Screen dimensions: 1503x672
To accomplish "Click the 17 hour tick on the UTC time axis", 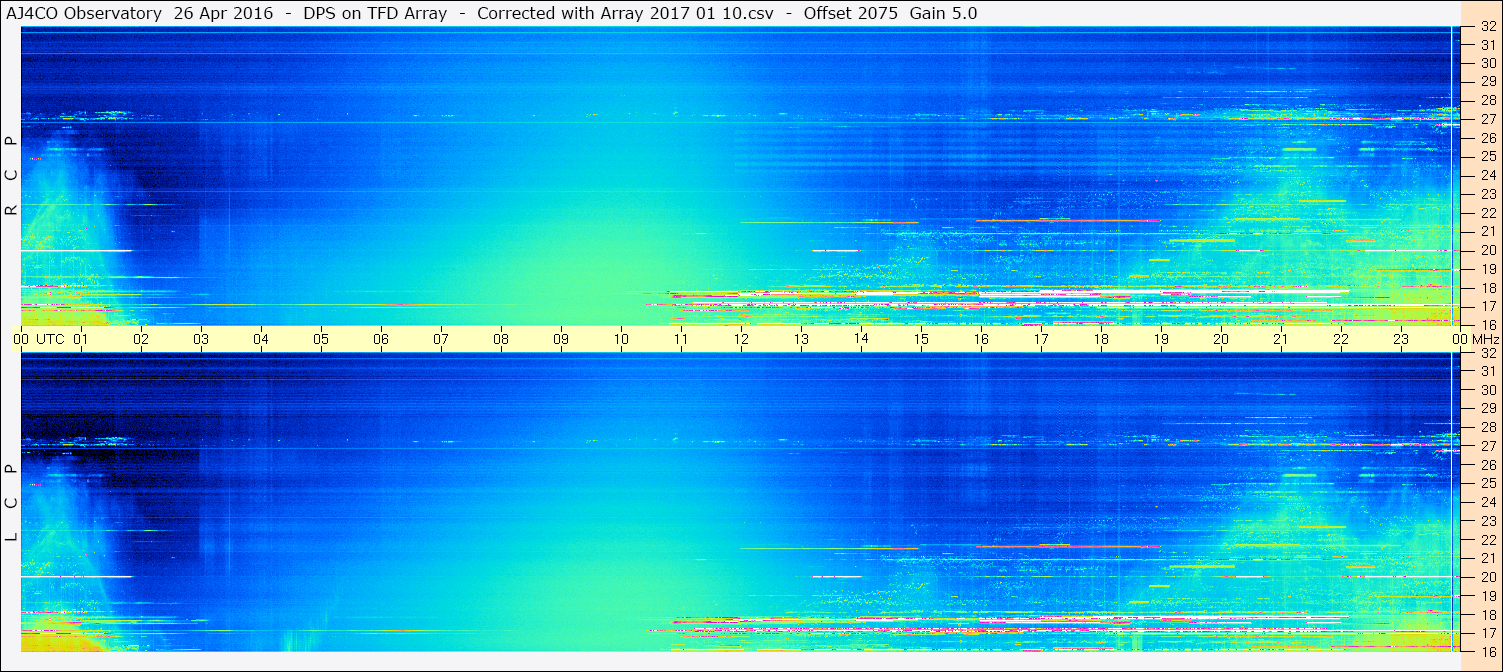I will click(1041, 339).
